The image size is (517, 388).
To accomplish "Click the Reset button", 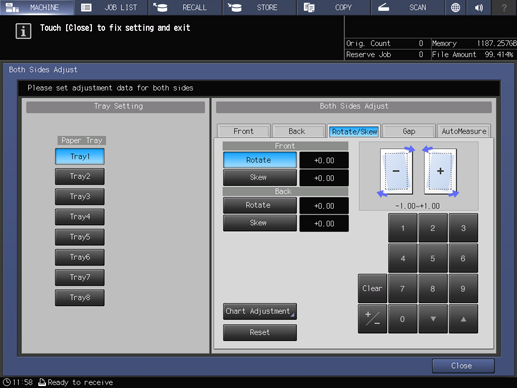I will click(x=260, y=332).
